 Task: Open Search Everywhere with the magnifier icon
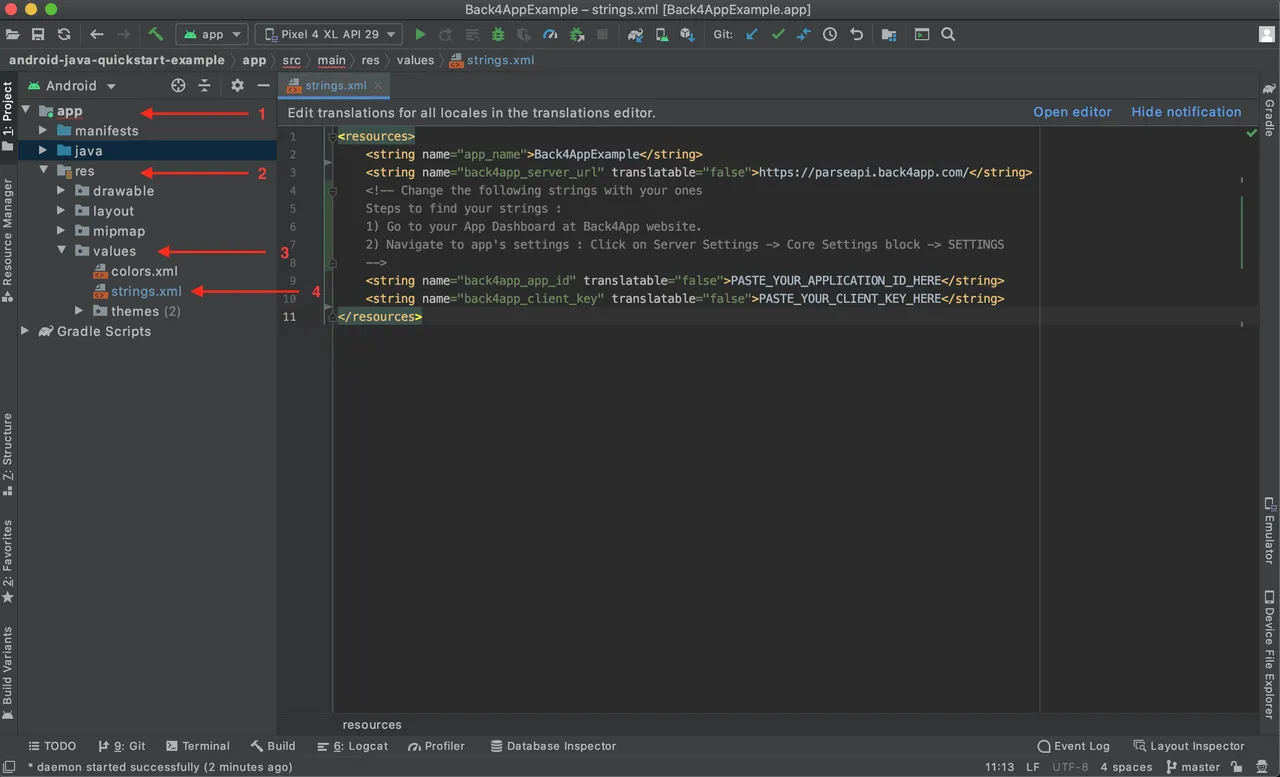(x=946, y=34)
